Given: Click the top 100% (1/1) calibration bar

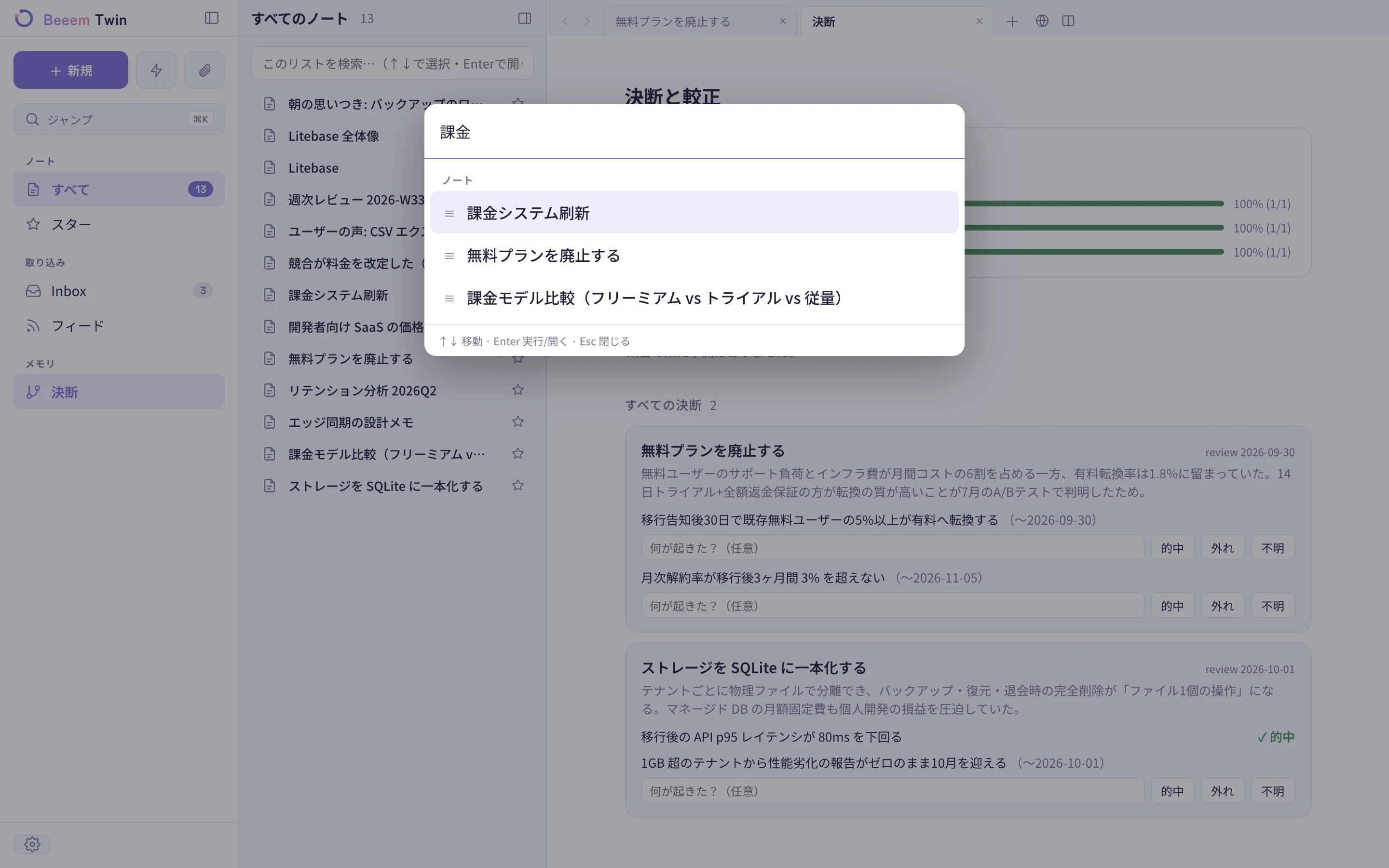Looking at the screenshot, I should pos(1093,203).
